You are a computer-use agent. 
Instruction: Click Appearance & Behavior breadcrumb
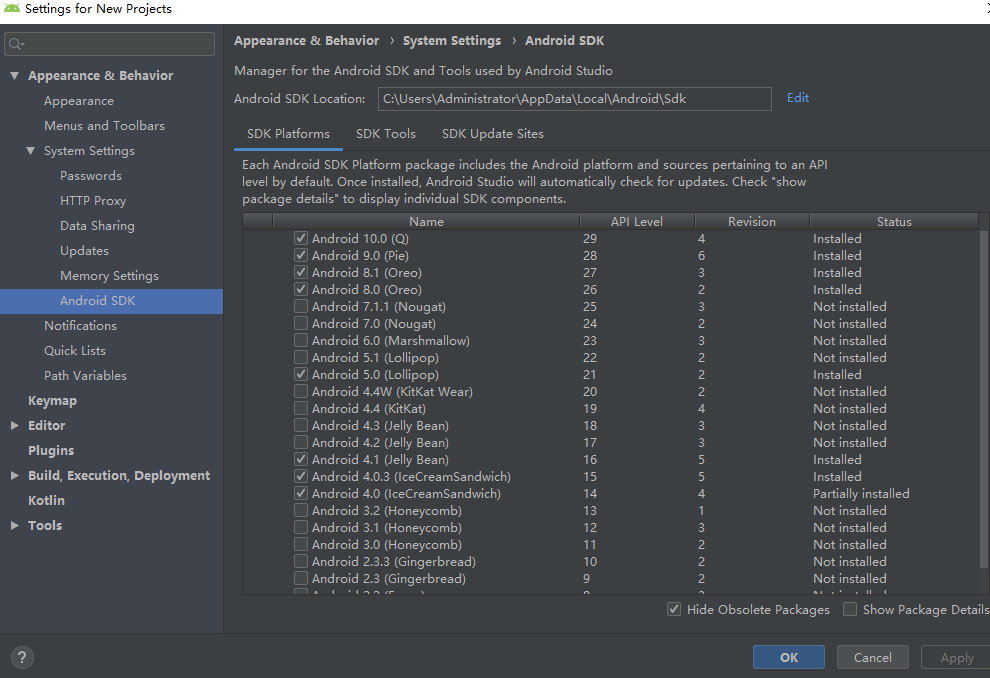[306, 41]
